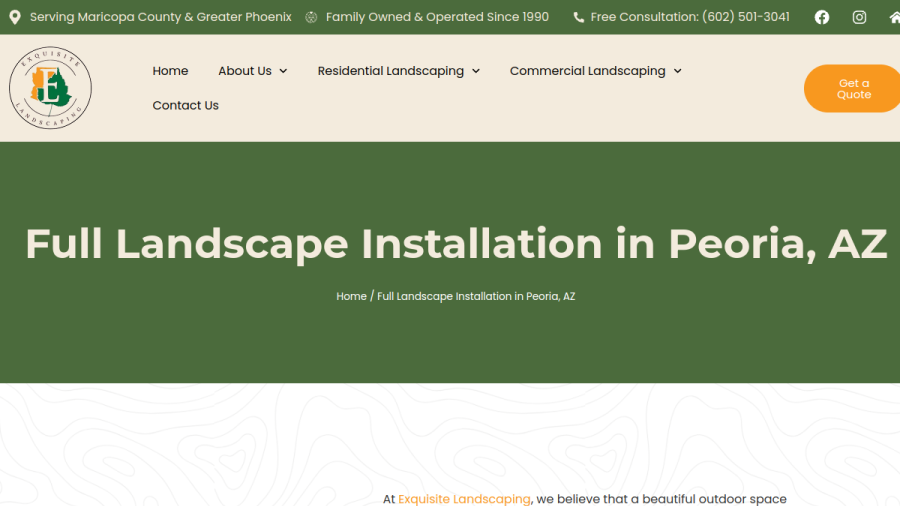Open the About Us menu item
The image size is (900, 506).
(x=245, y=71)
